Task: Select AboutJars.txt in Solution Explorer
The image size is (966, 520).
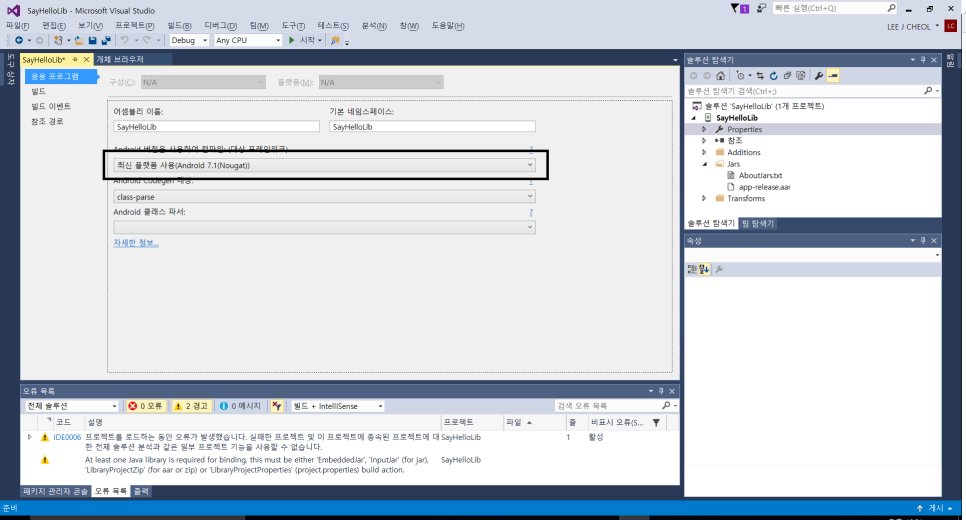Action: point(760,176)
